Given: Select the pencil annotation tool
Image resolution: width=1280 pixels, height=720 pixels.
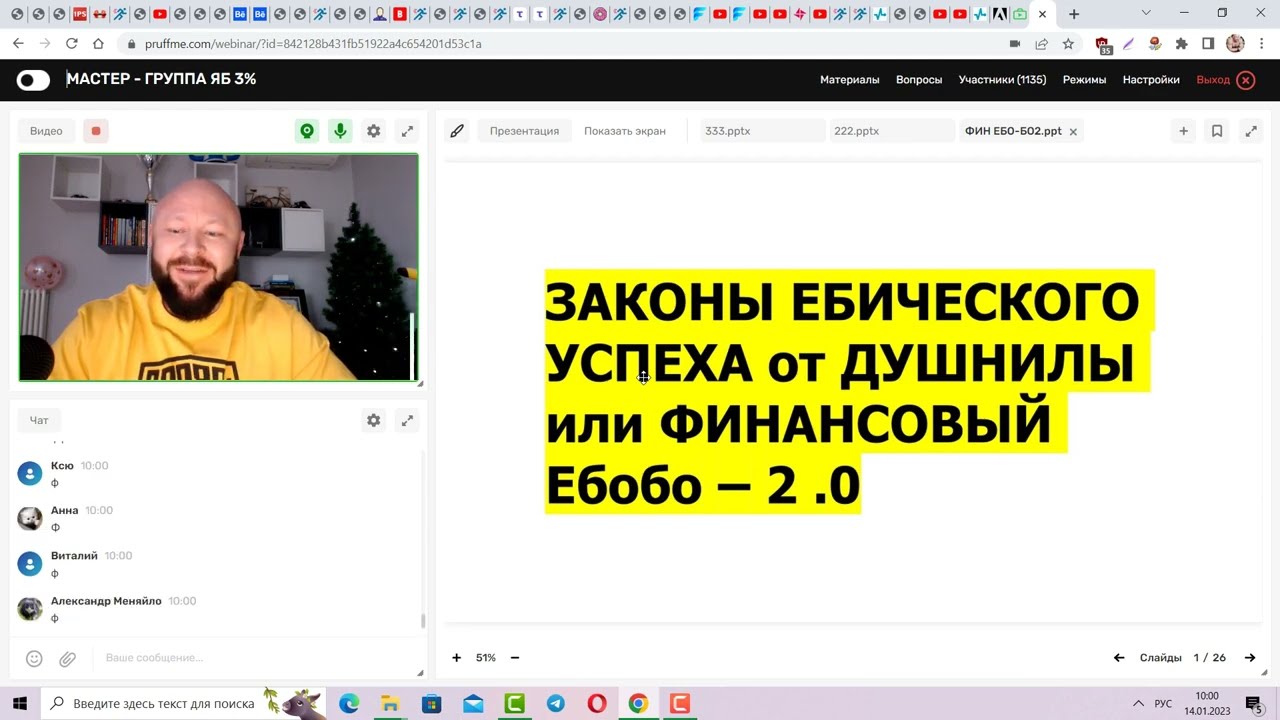Looking at the screenshot, I should pyautogui.click(x=457, y=130).
